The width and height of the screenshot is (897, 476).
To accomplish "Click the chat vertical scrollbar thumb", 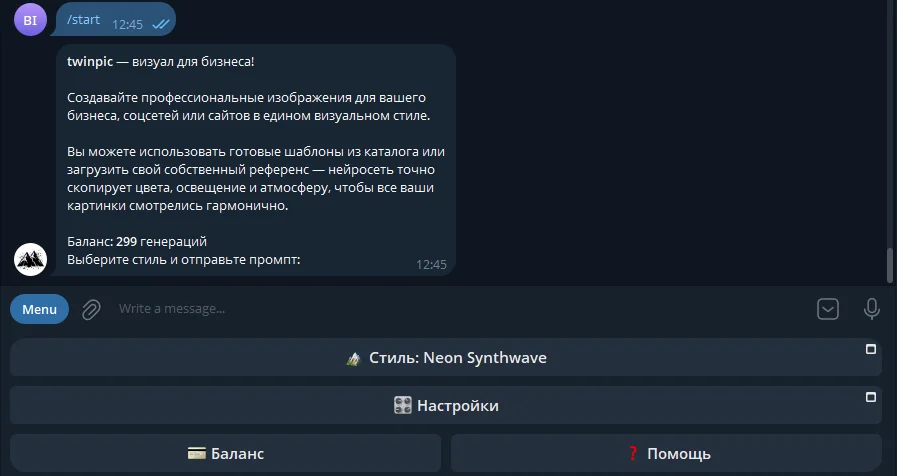I will 890,265.
